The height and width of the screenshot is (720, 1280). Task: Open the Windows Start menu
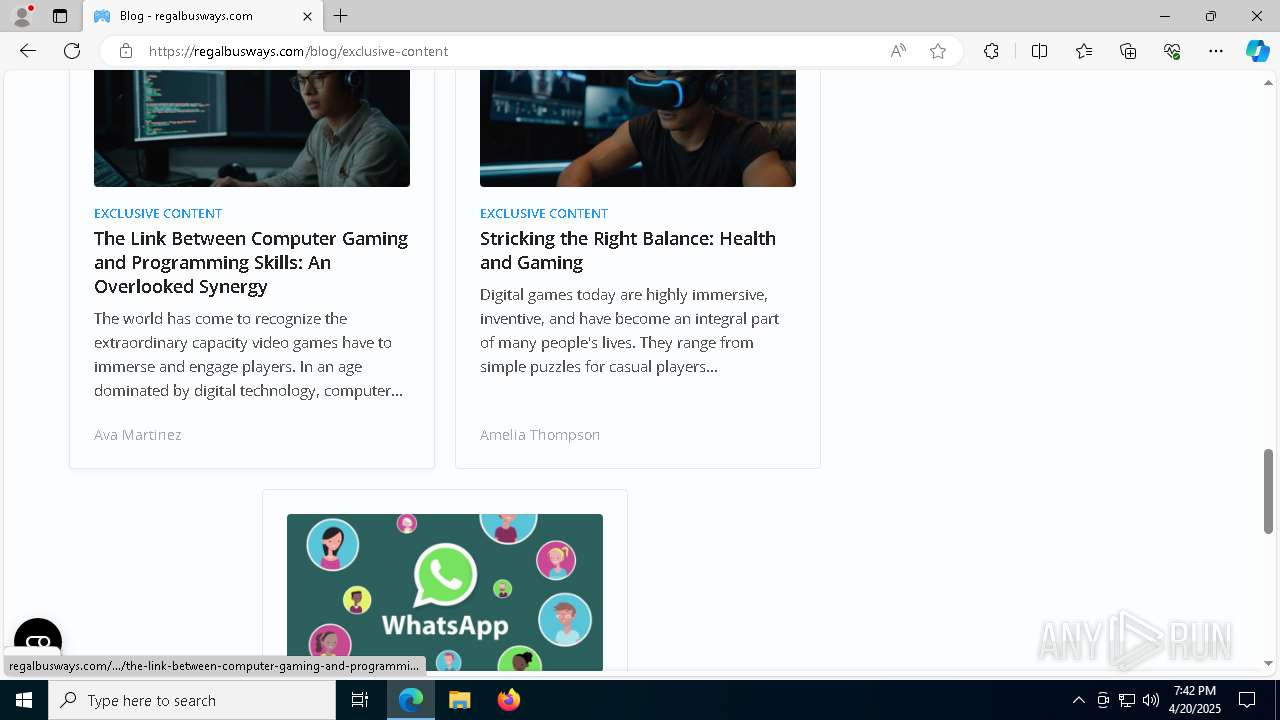tap(24, 700)
